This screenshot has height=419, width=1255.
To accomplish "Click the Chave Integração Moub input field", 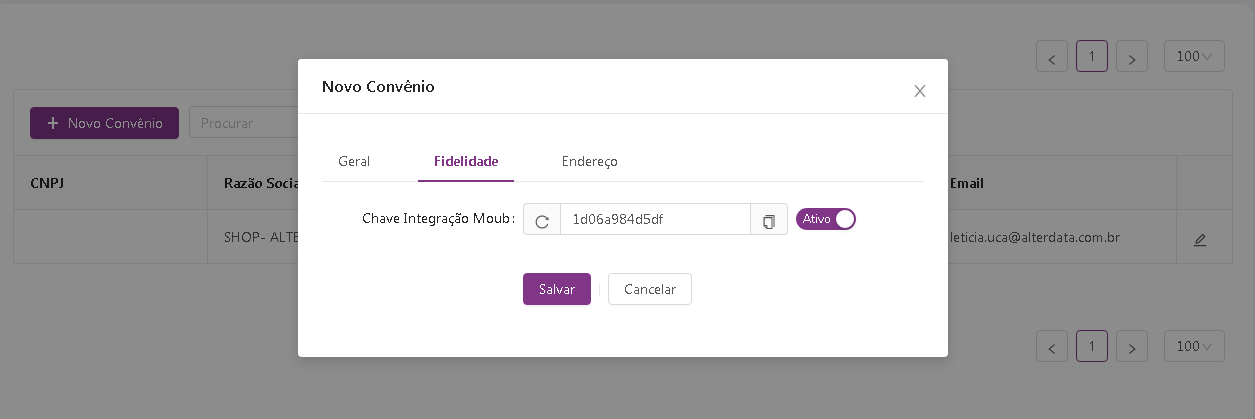I will coord(655,220).
